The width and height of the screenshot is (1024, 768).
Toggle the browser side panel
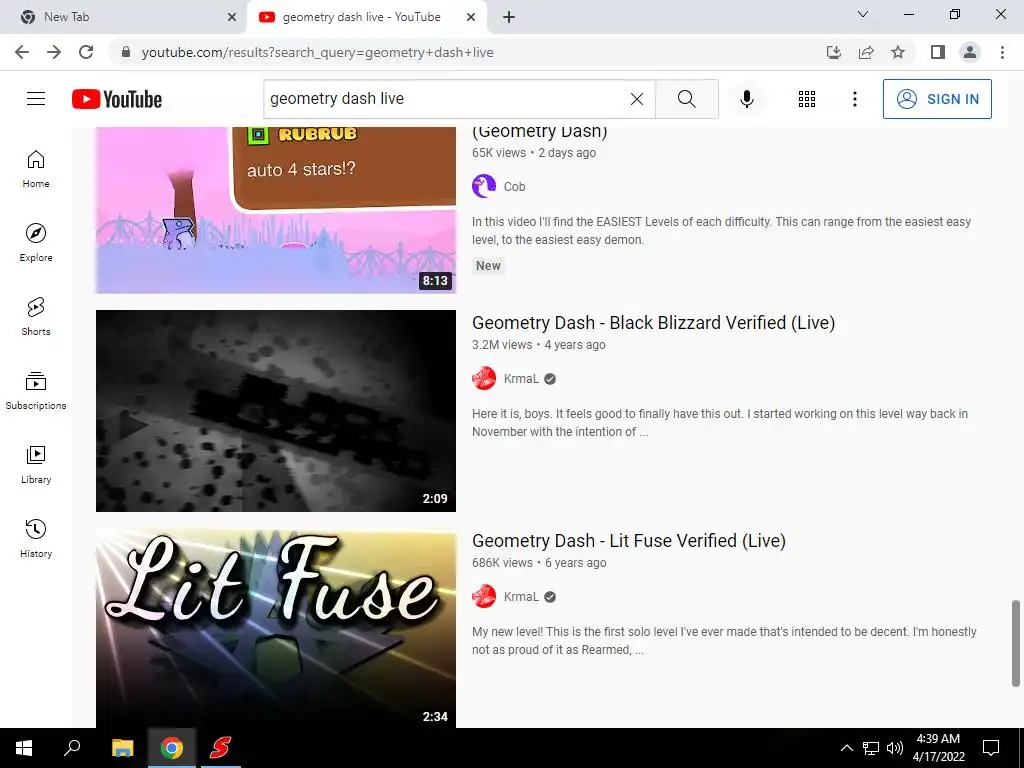[x=938, y=52]
